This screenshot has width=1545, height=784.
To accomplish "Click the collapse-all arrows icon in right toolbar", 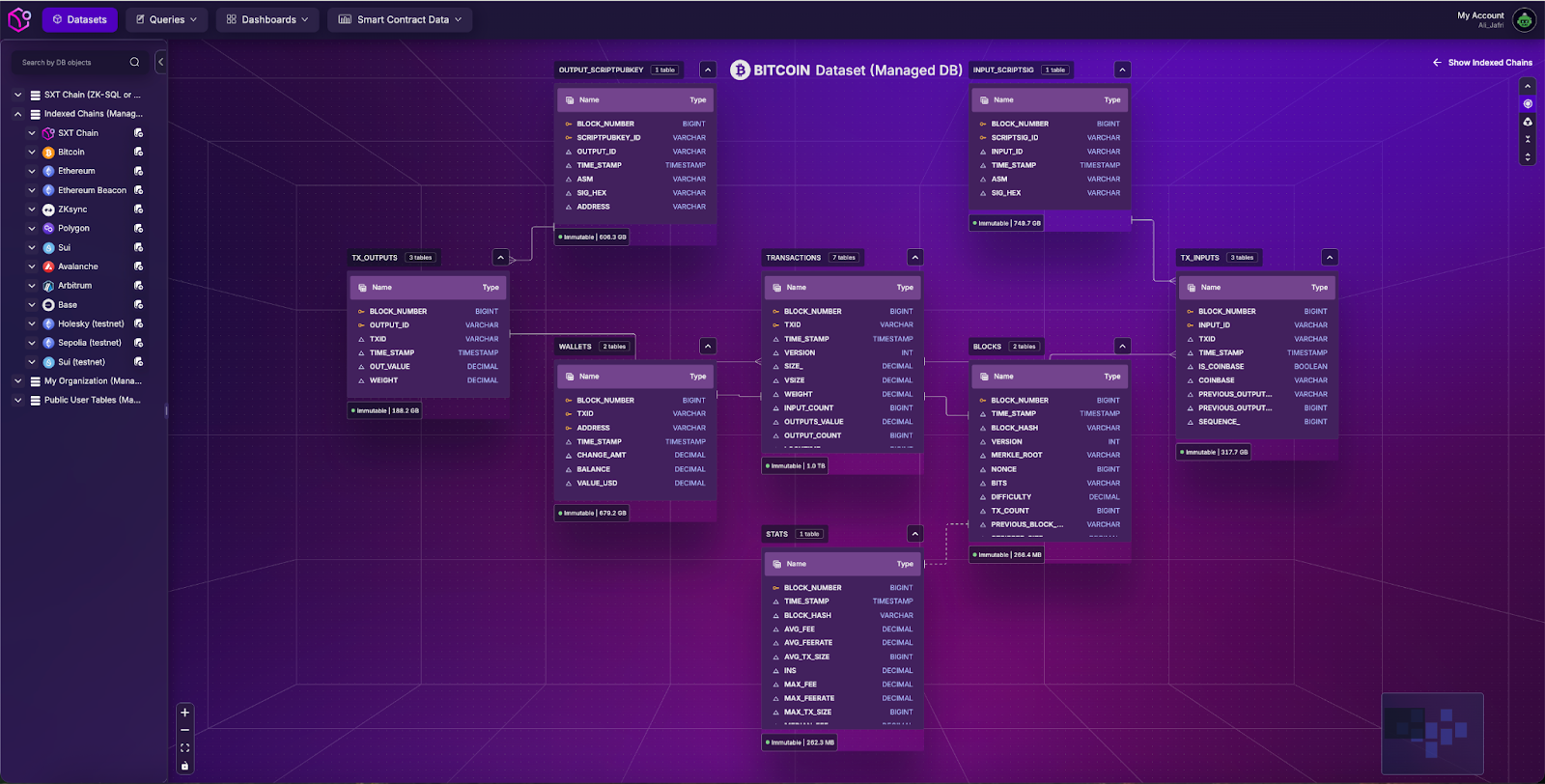I will click(x=1528, y=139).
